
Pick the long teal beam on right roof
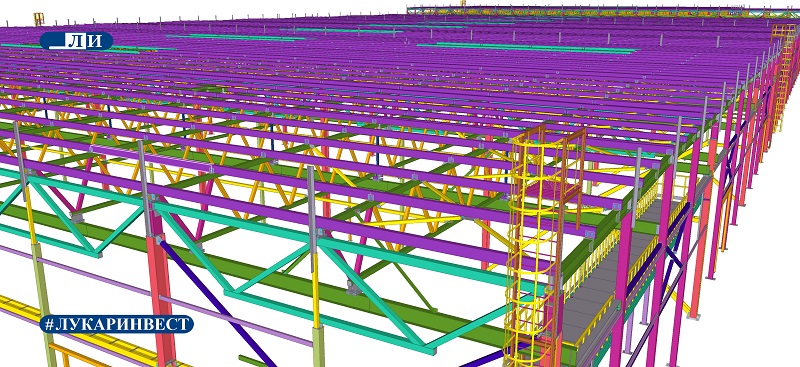click(x=527, y=48)
